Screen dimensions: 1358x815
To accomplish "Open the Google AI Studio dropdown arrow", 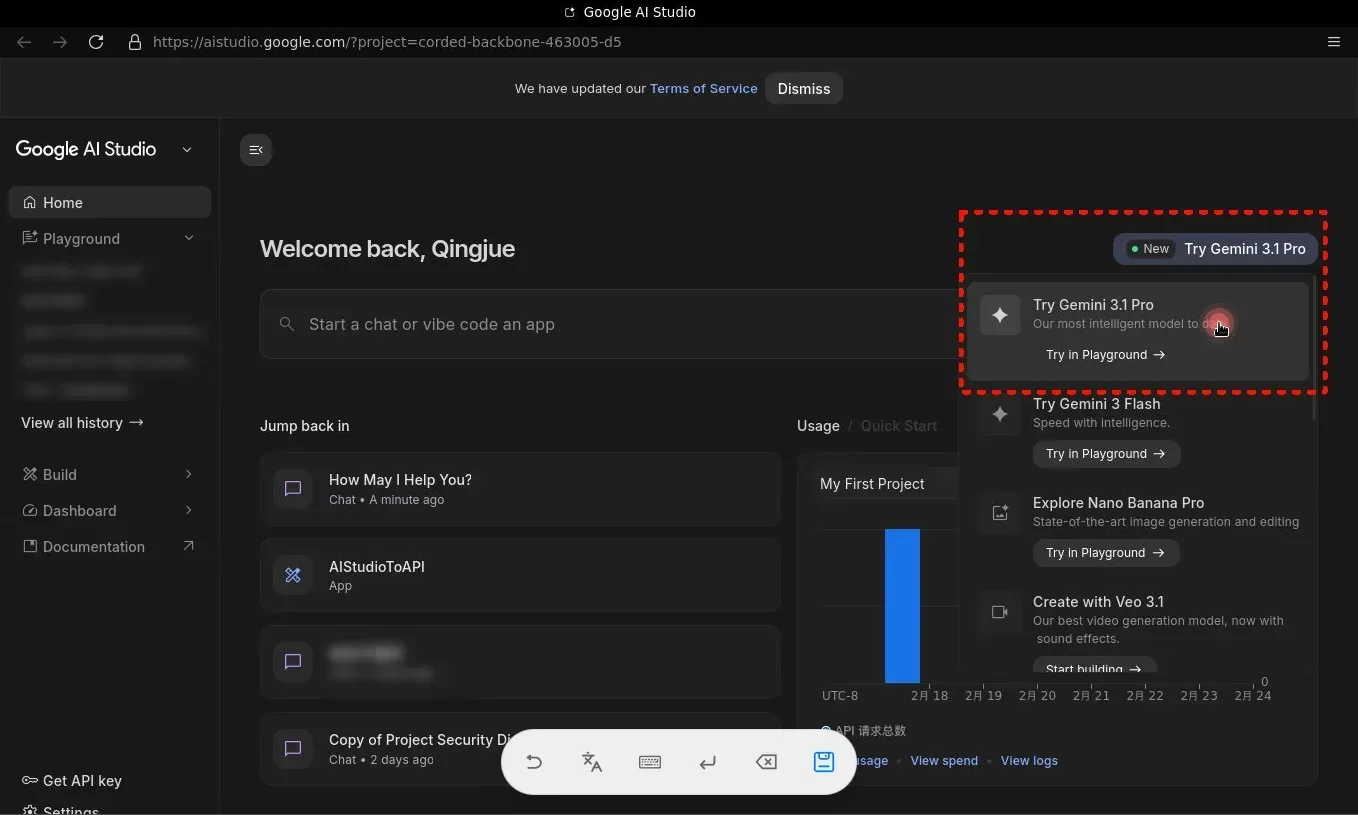I will [x=187, y=150].
